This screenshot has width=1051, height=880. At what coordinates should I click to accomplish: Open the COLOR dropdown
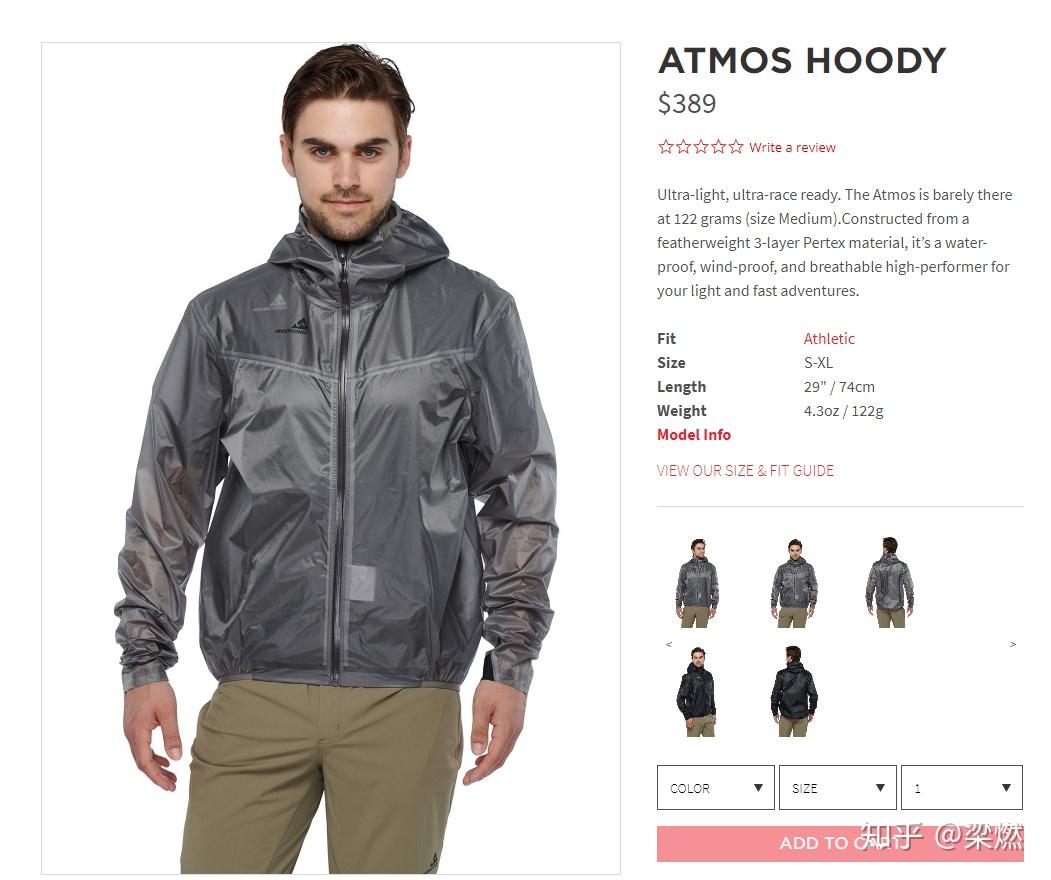[716, 788]
